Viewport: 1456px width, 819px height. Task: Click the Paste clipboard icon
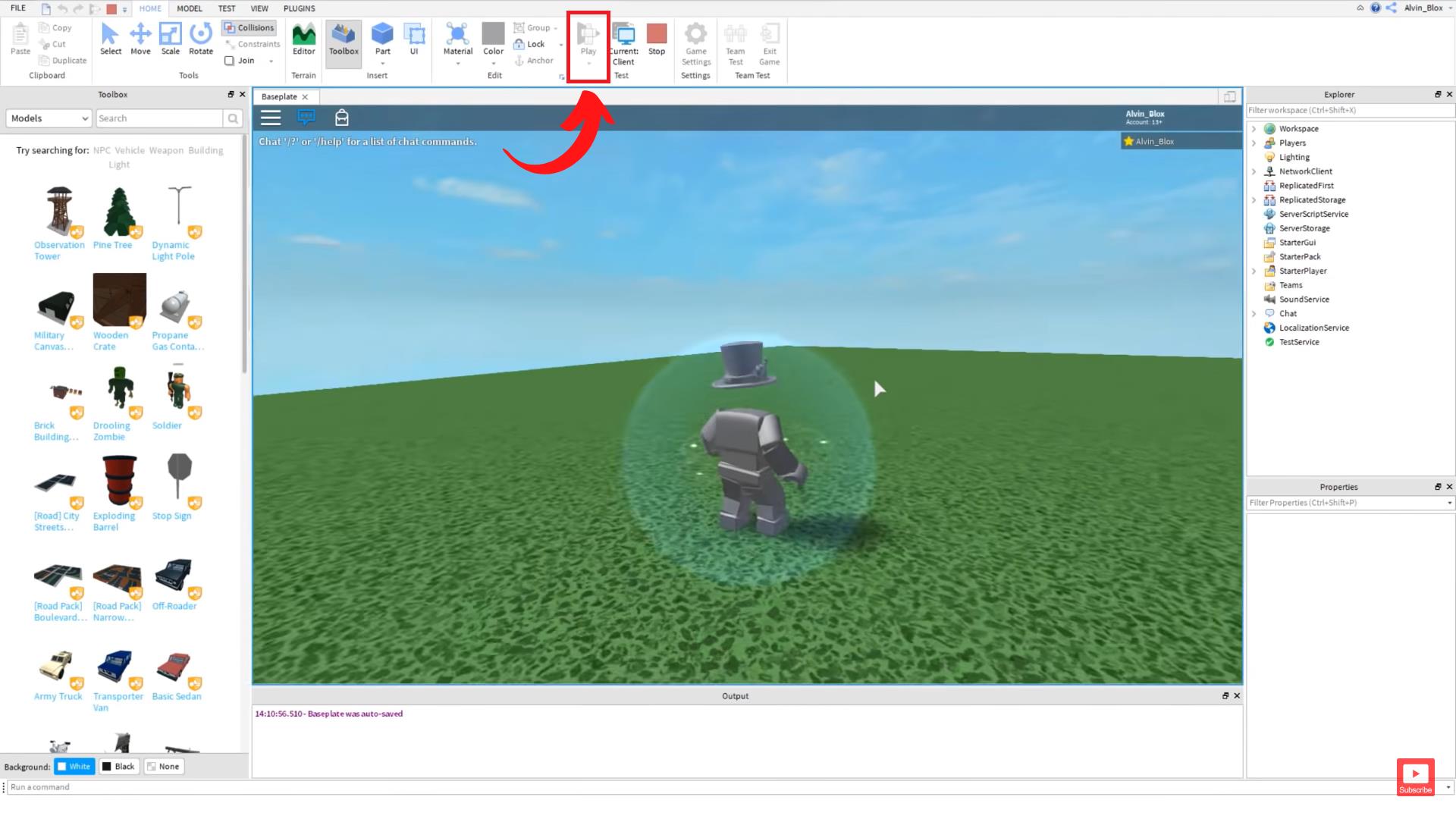tap(20, 39)
